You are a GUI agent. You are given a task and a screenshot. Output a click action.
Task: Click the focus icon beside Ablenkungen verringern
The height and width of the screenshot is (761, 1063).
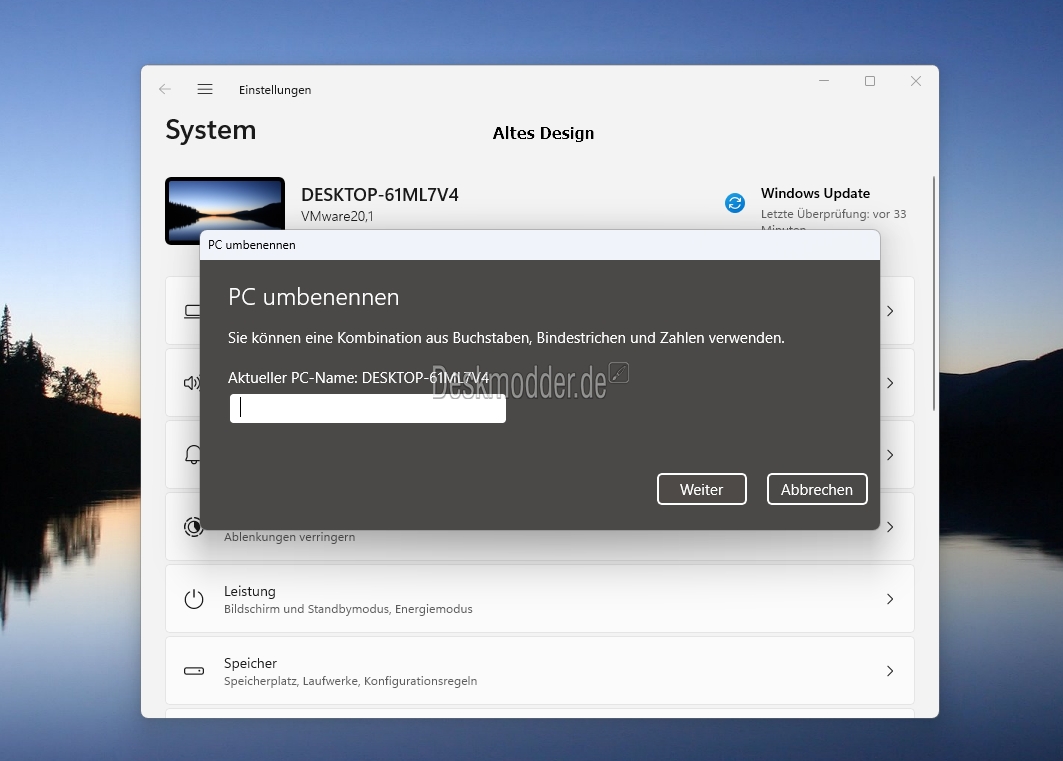pyautogui.click(x=193, y=527)
